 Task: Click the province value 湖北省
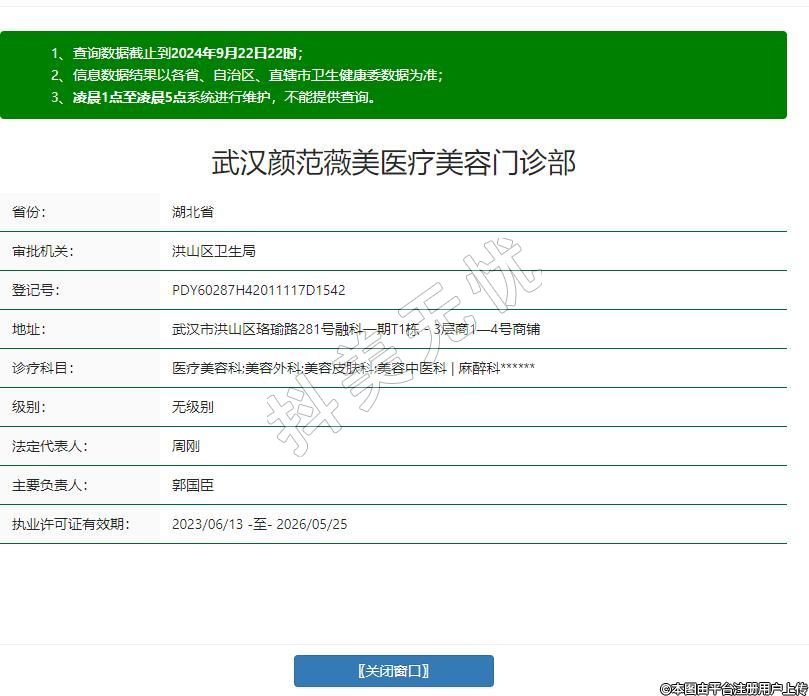[192, 212]
